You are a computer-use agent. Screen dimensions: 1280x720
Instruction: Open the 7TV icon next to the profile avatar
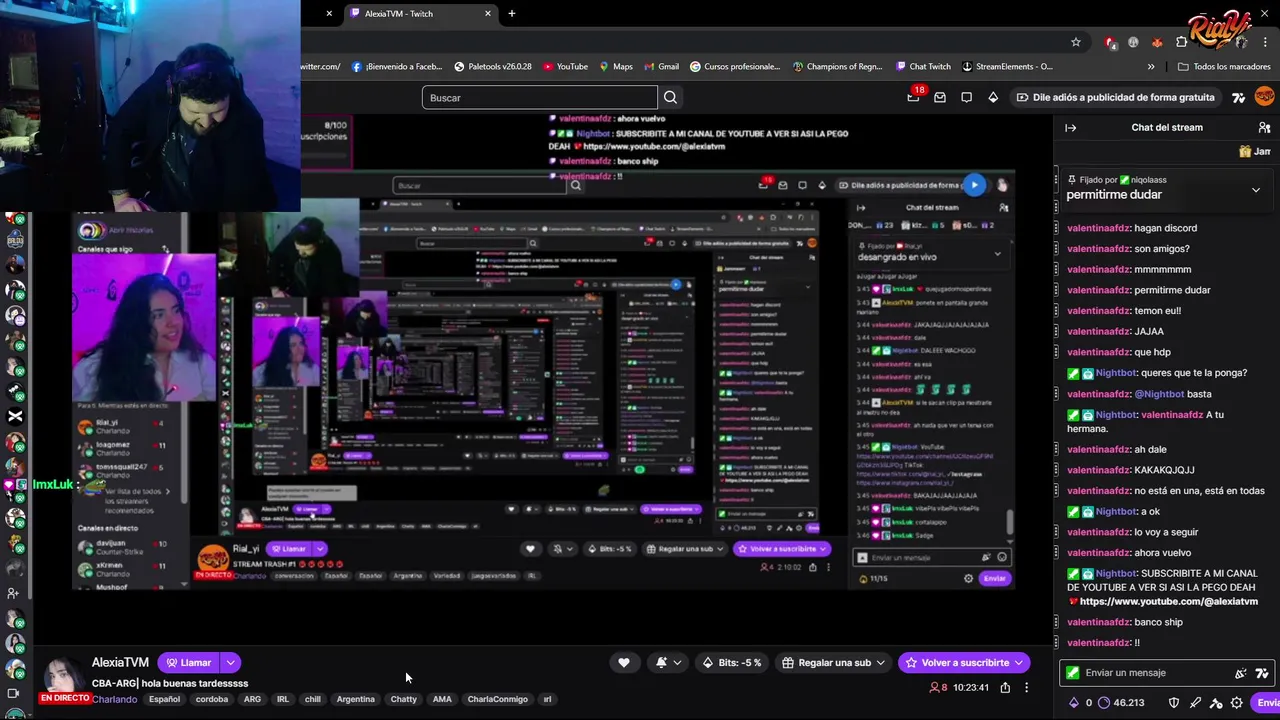click(x=1239, y=97)
